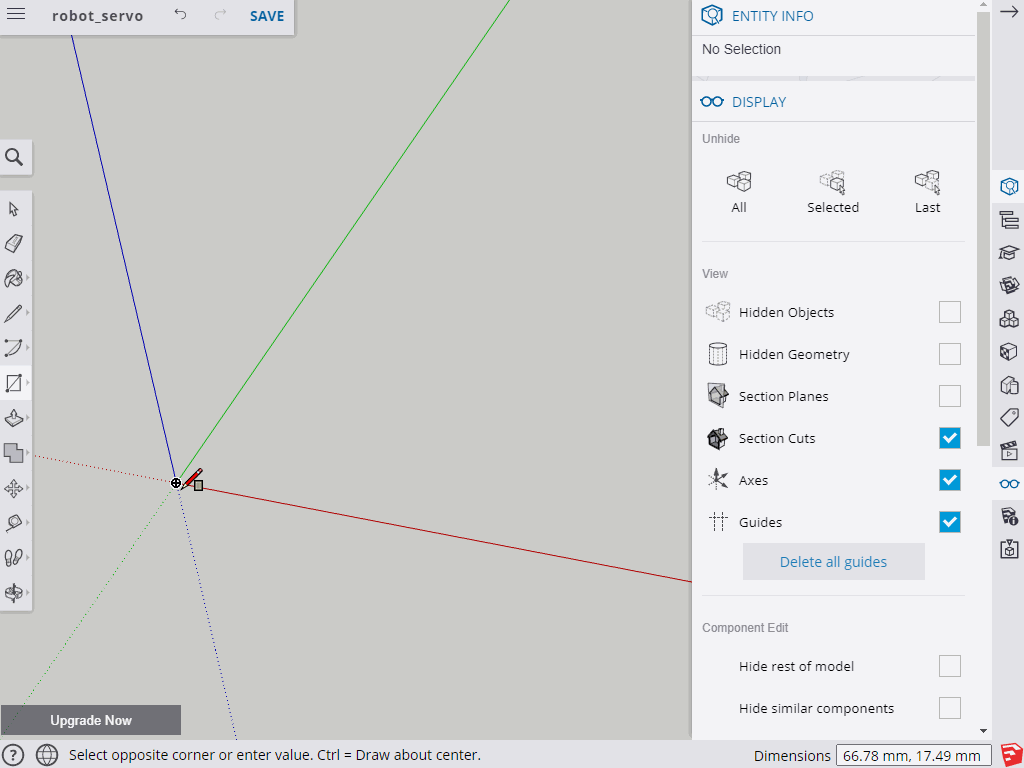
Task: Collapse the right panel with the arrow
Action: pos(1009,12)
